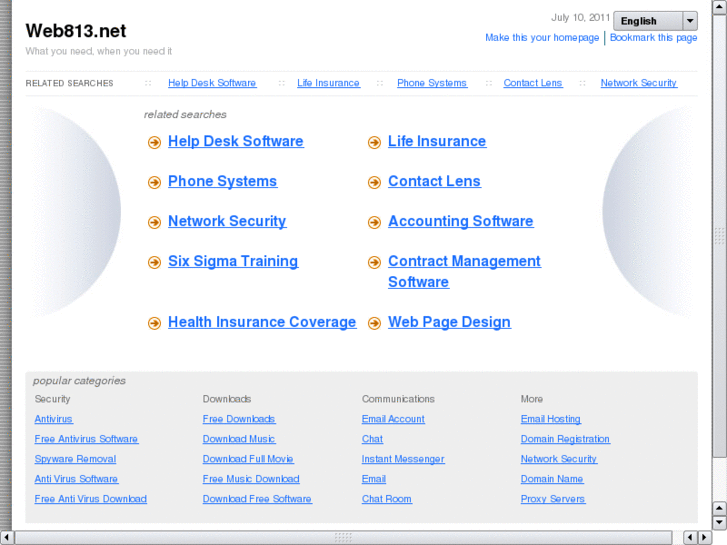The width and height of the screenshot is (727, 545).
Task: Open the large Network Security link
Action: tap(227, 221)
